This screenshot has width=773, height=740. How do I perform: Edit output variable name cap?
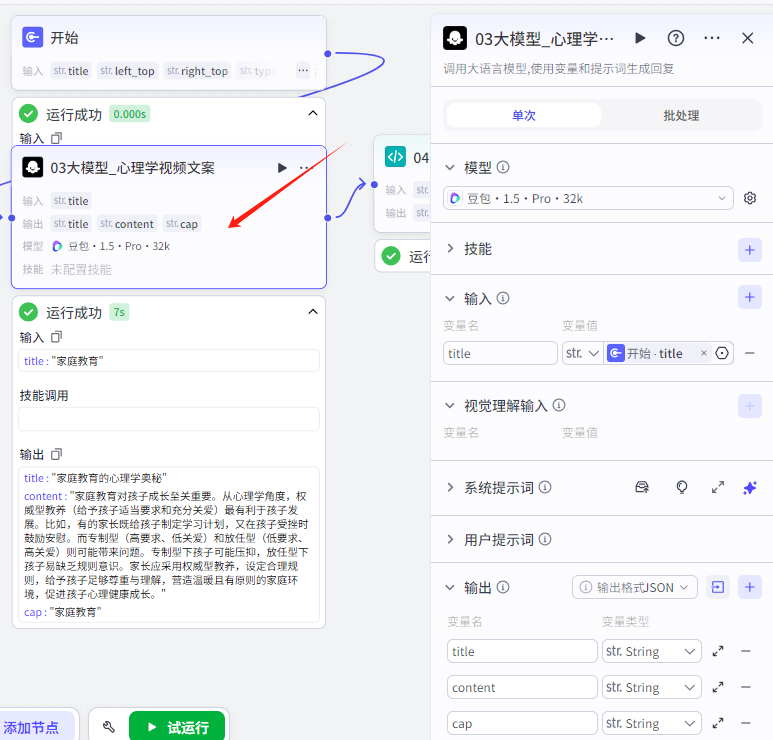click(x=522, y=723)
